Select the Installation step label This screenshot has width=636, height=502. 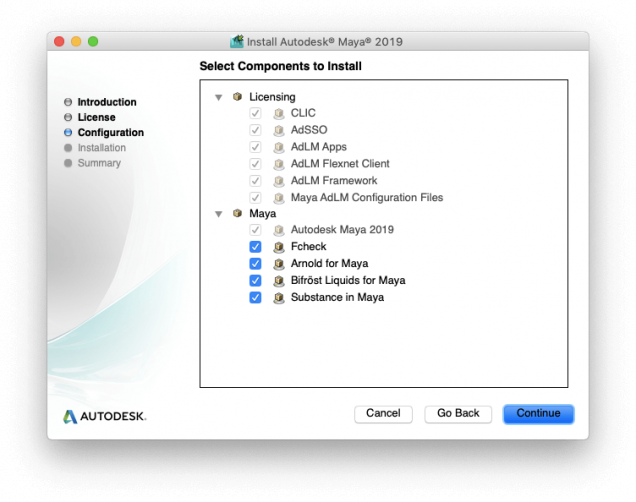(x=102, y=148)
